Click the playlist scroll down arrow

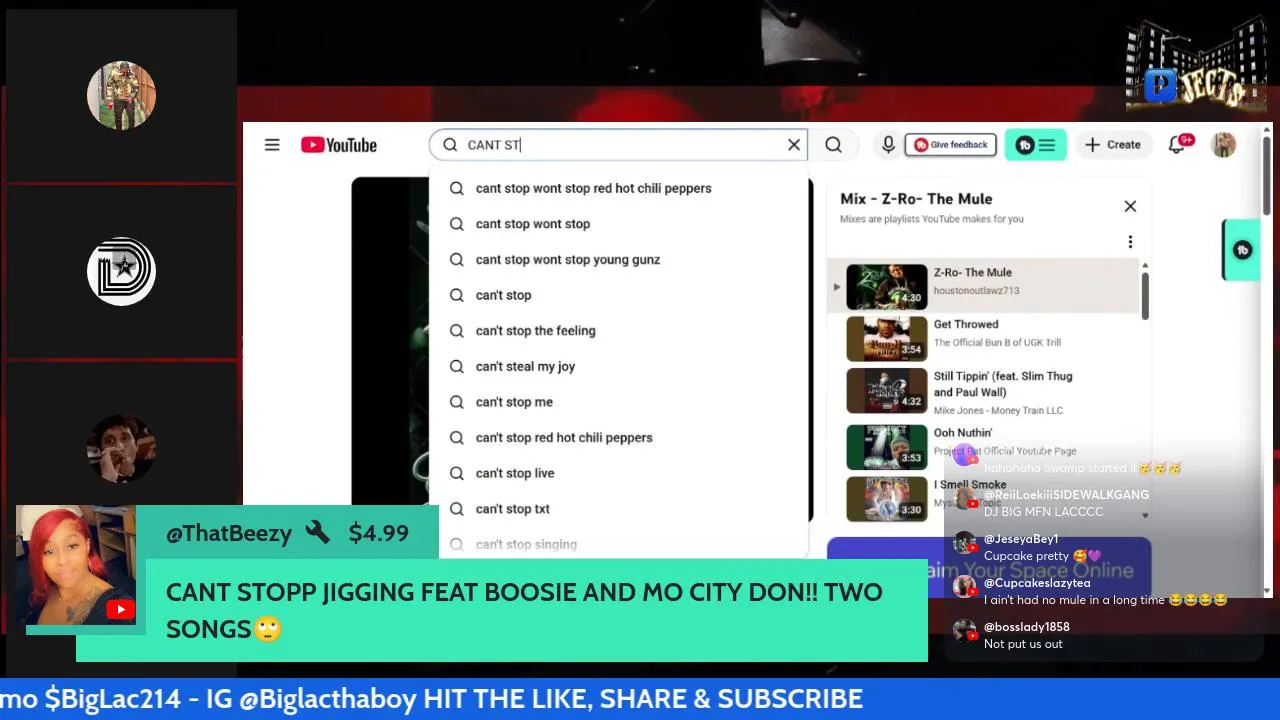(x=1145, y=515)
